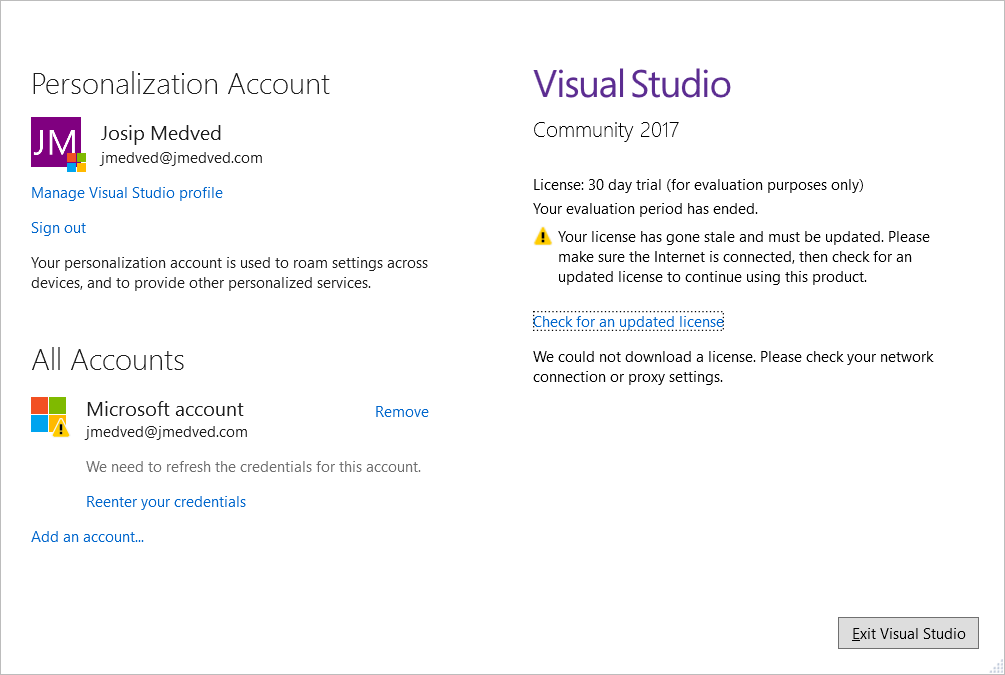The image size is (1005, 675).
Task: Click the Visual Studio logo title
Action: 631,84
